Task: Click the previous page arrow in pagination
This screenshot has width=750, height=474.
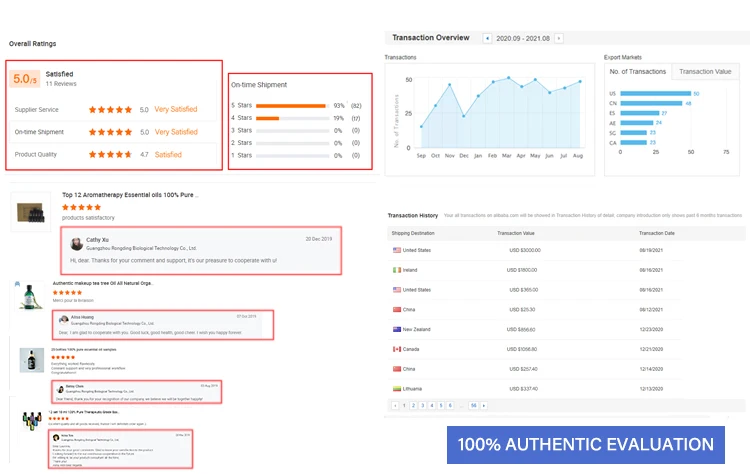Action: click(x=394, y=405)
